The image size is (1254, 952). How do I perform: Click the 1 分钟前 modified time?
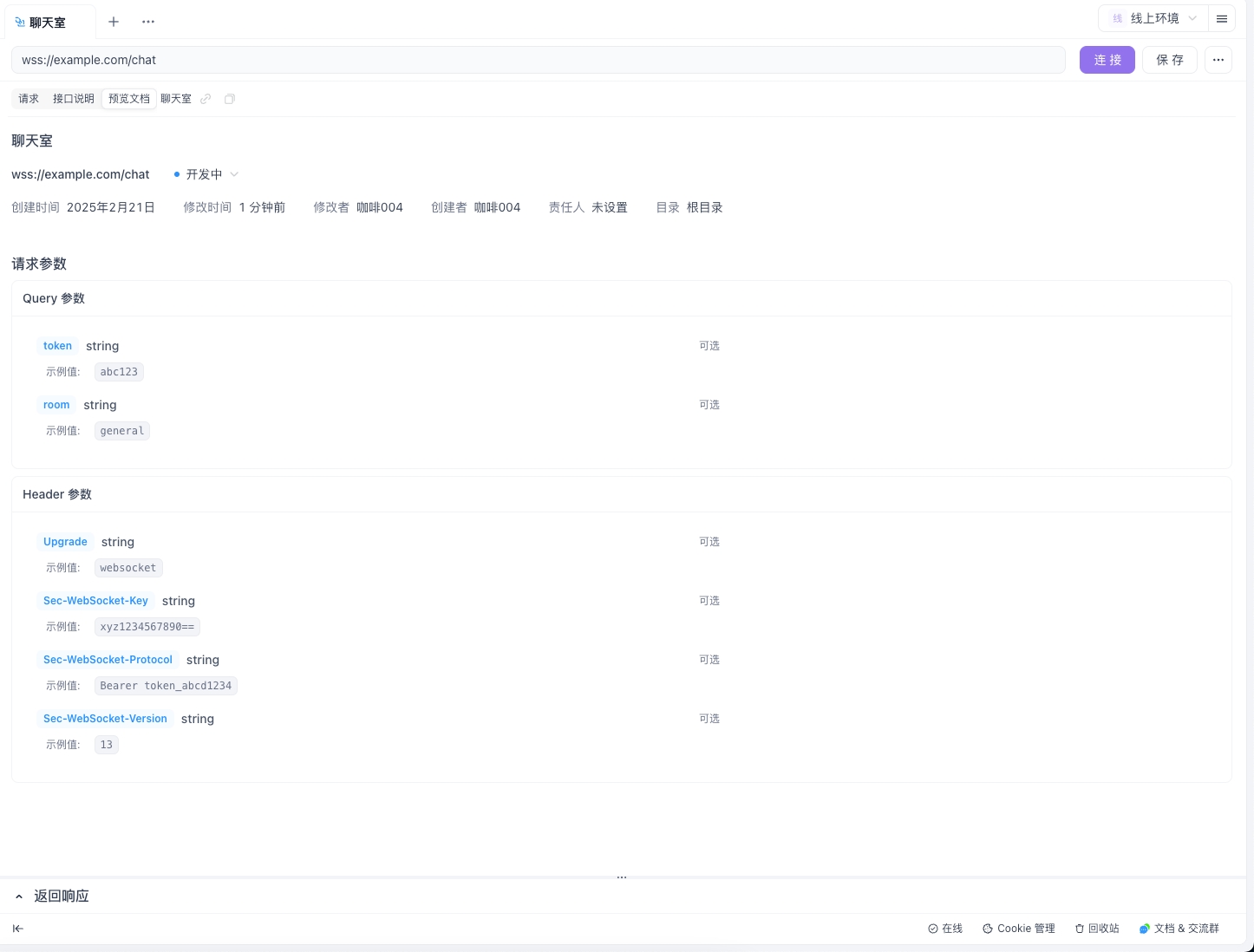pyautogui.click(x=262, y=207)
